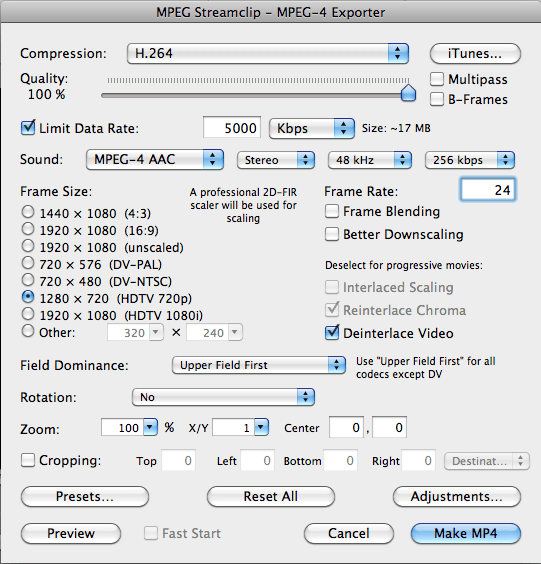
Task: Open the X/Y ratio dropdown arrow
Action: [261, 427]
